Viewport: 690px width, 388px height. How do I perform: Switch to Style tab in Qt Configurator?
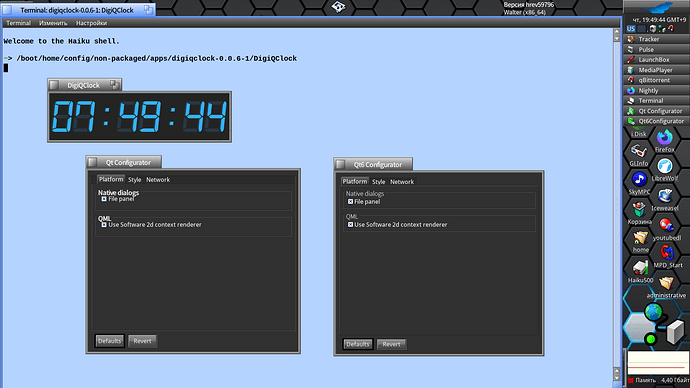[x=135, y=179]
